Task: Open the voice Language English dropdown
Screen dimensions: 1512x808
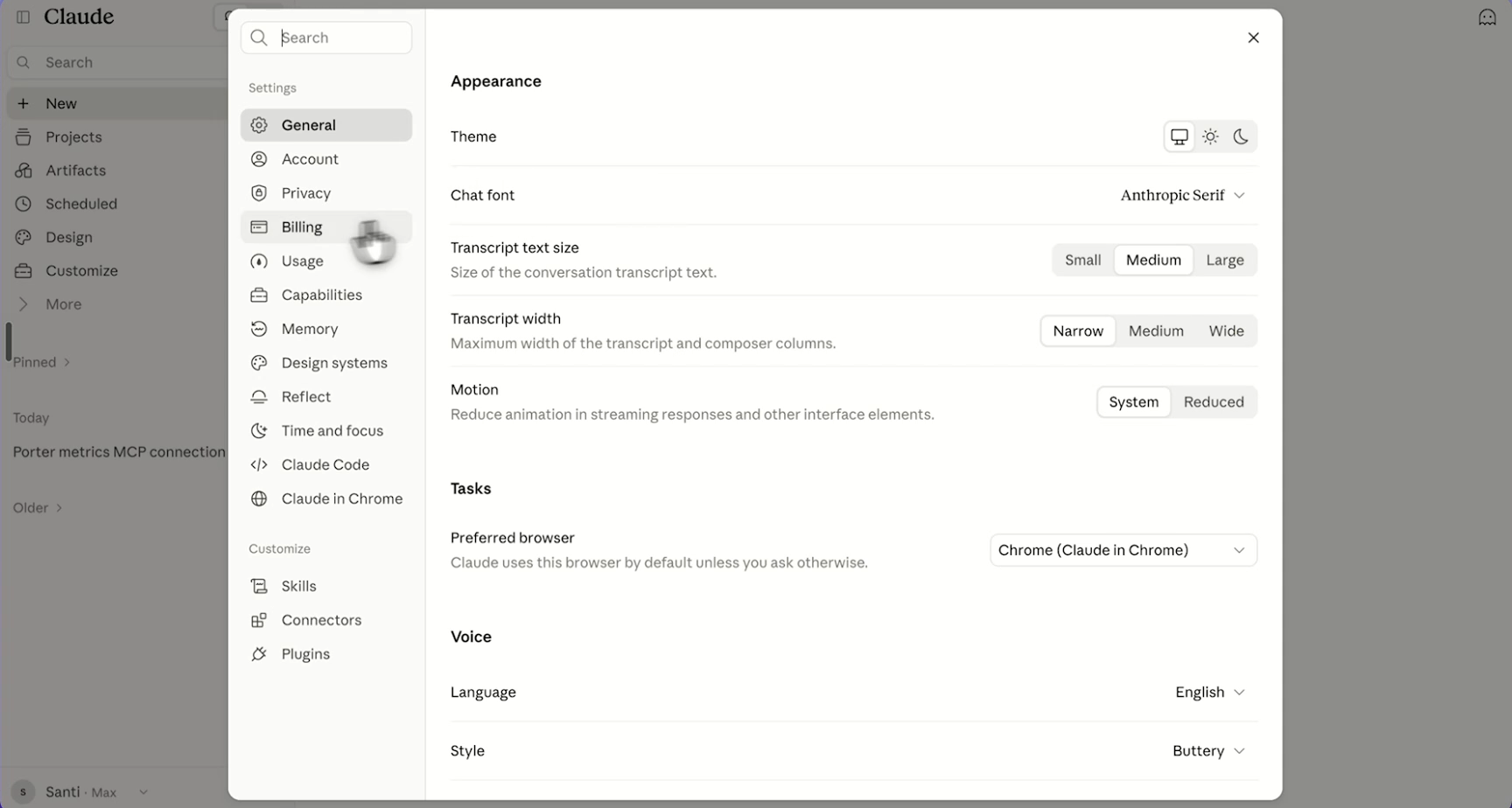Action: (1210, 692)
